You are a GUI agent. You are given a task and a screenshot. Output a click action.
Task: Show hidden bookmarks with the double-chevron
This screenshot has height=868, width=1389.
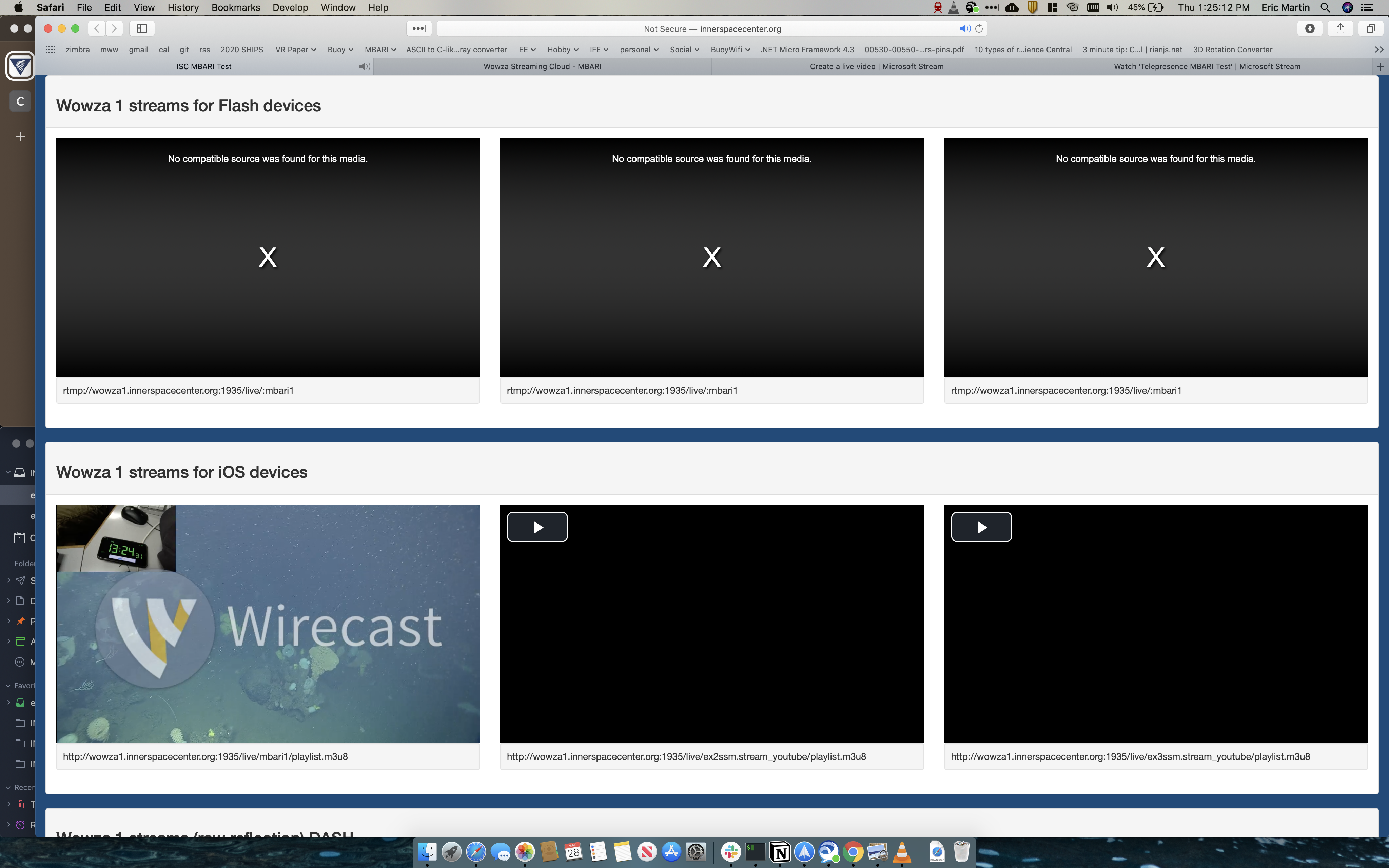[1379, 50]
